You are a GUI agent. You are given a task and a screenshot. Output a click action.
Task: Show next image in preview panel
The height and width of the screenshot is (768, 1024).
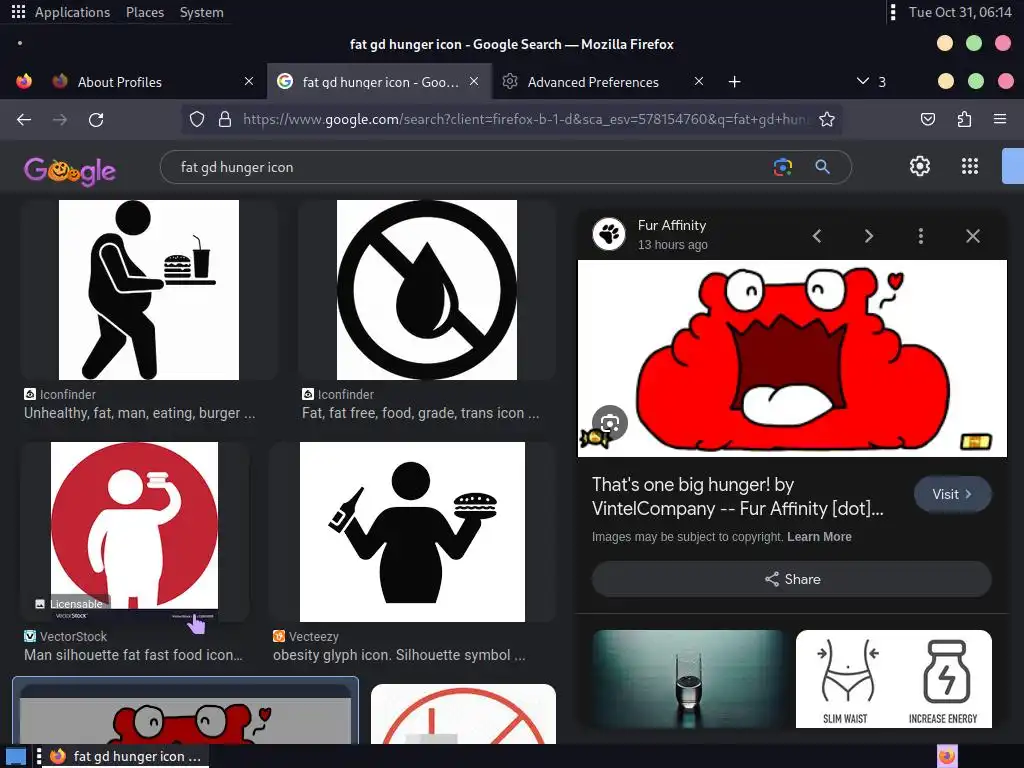(x=869, y=236)
